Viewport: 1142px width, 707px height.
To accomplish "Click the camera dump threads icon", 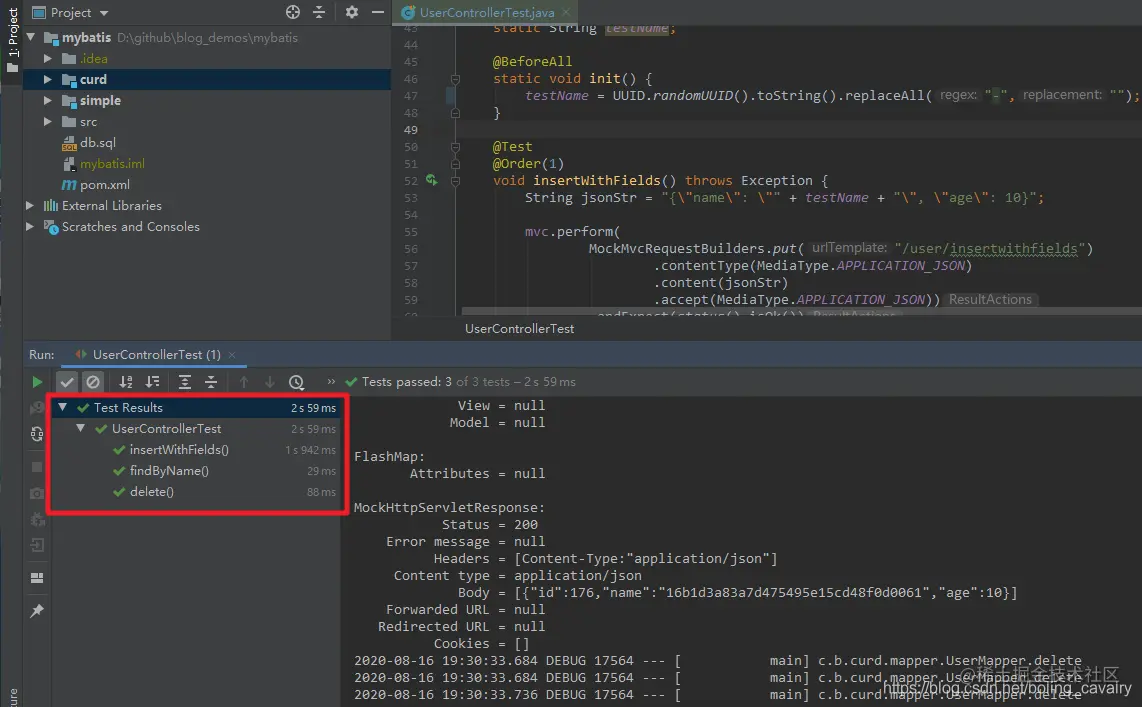I will [x=36, y=494].
